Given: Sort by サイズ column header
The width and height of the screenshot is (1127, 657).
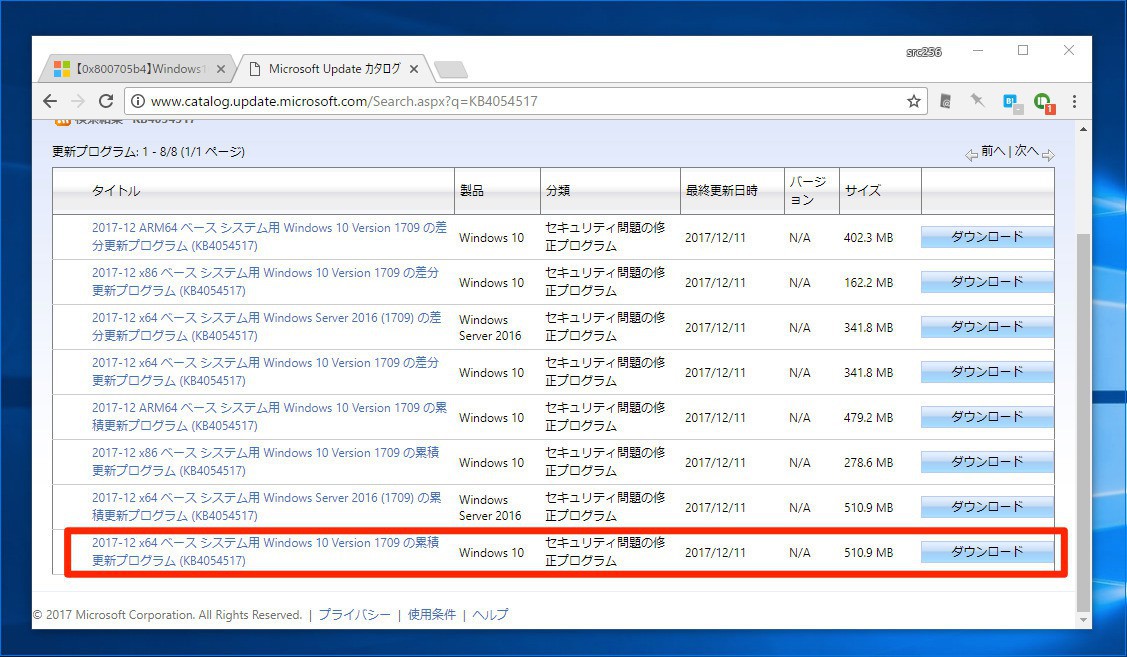Looking at the screenshot, I should click(x=862, y=190).
